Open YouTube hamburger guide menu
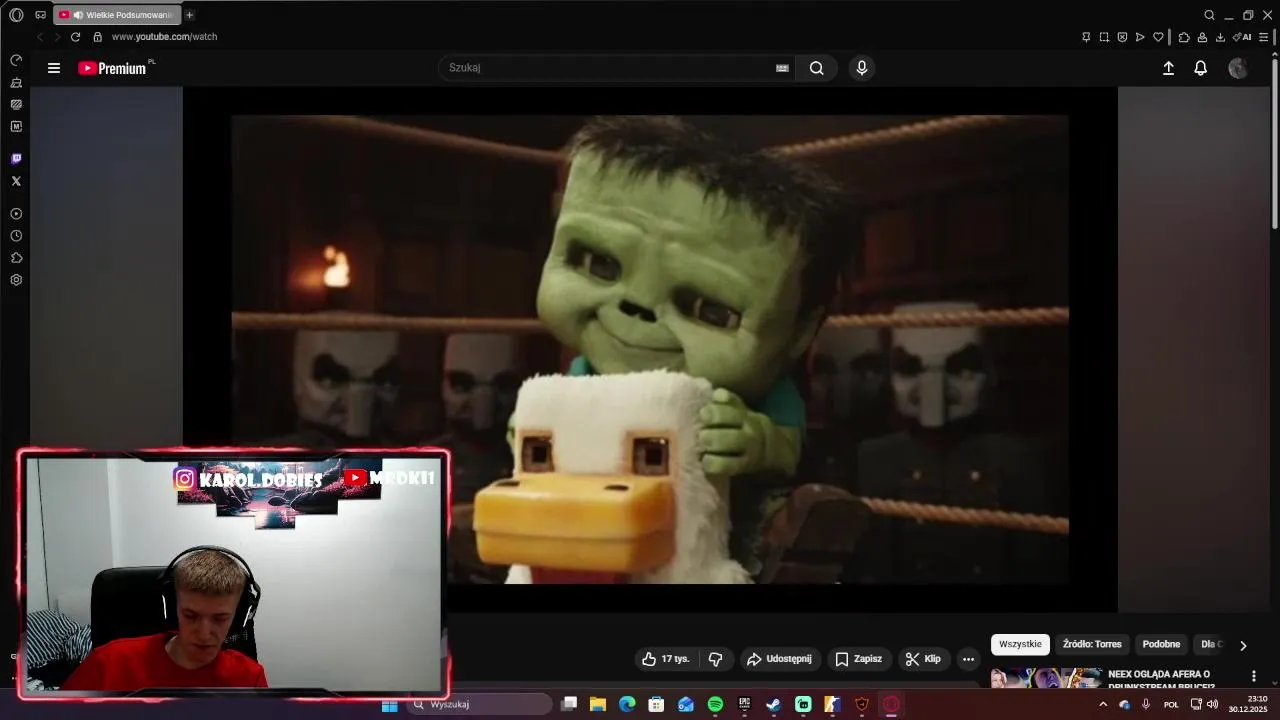This screenshot has width=1280, height=720. (x=54, y=68)
